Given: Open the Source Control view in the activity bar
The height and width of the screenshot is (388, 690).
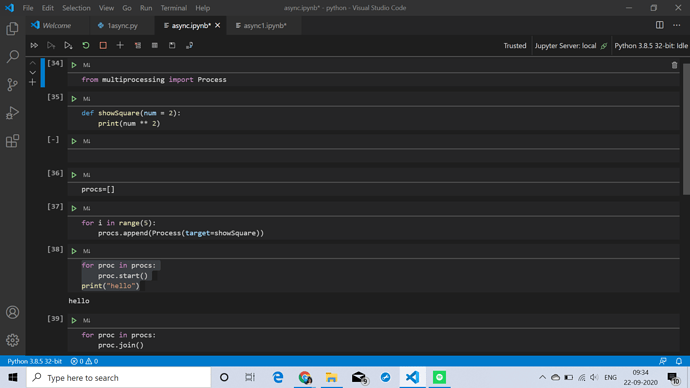Looking at the screenshot, I should click(x=12, y=84).
